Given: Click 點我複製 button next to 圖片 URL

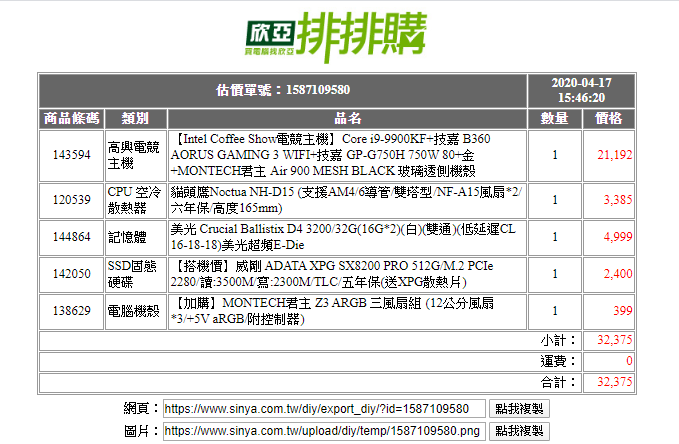Looking at the screenshot, I should [x=519, y=431].
